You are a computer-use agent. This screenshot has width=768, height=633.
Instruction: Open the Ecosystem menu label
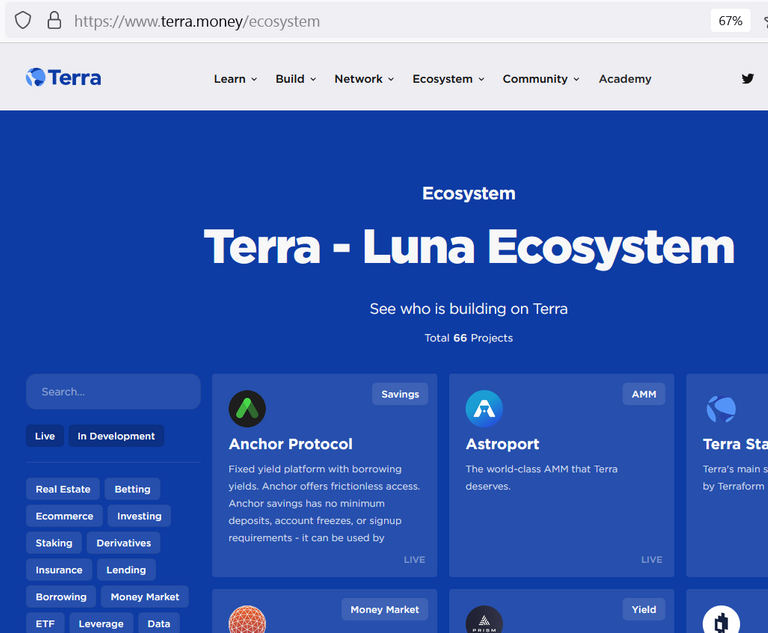(x=442, y=79)
